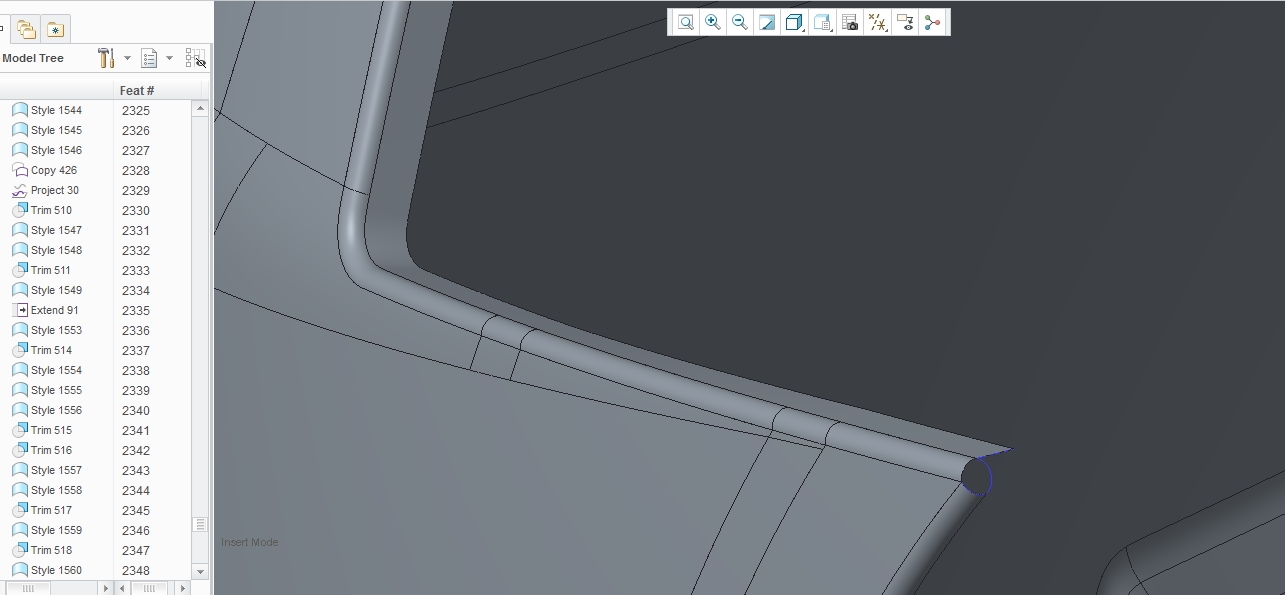Click the name column horizontal scroll thumb

pos(28,588)
